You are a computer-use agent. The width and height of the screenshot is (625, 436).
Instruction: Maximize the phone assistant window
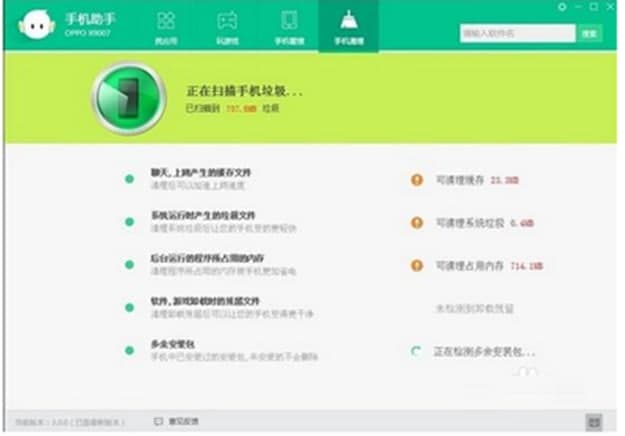[594, 7]
